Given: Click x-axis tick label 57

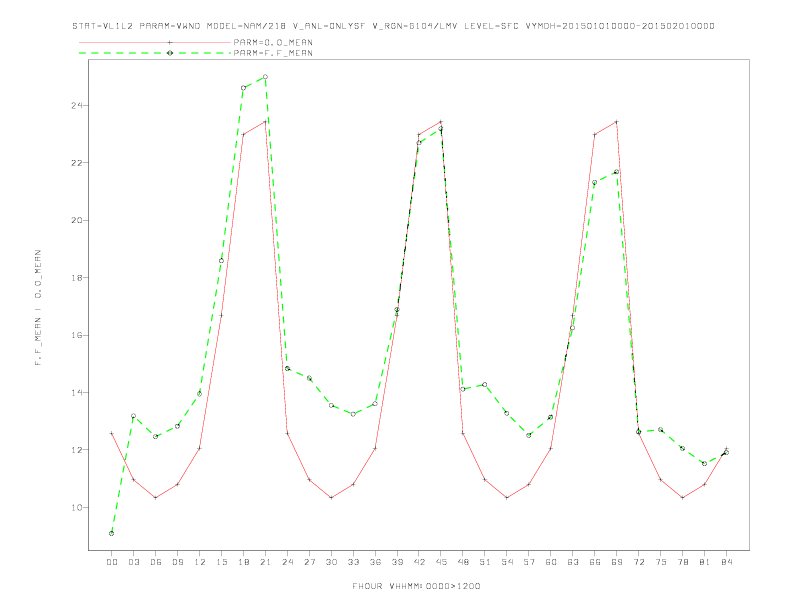Looking at the screenshot, I should click(x=529, y=562).
